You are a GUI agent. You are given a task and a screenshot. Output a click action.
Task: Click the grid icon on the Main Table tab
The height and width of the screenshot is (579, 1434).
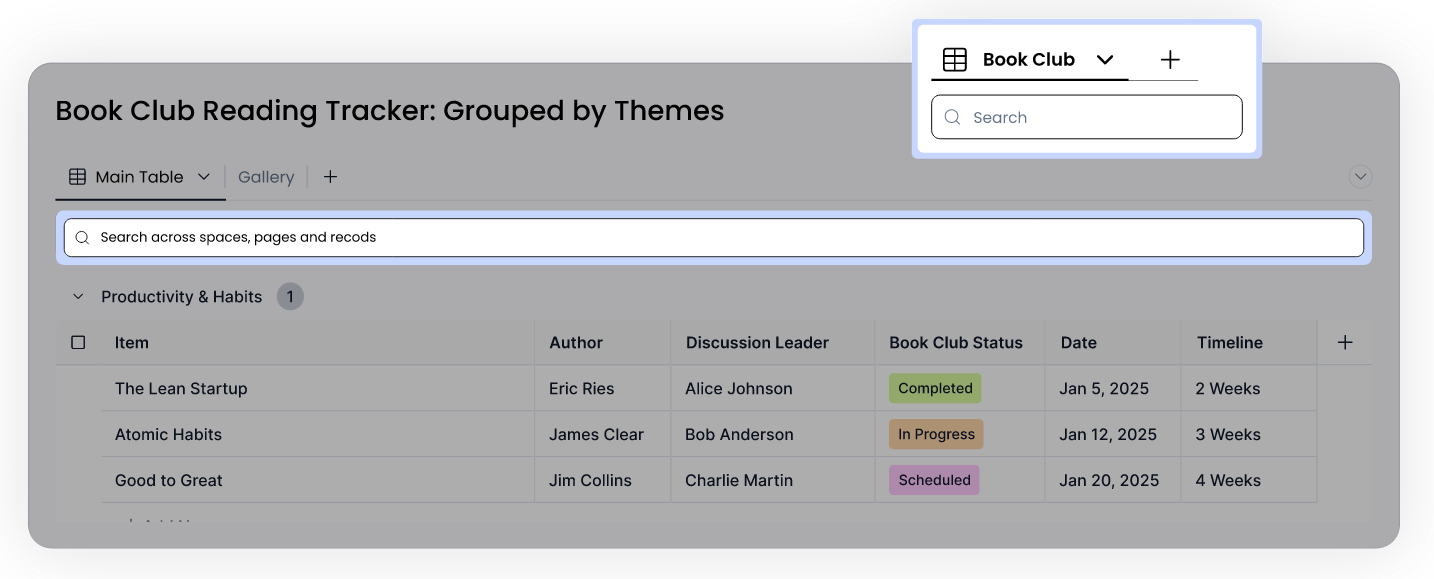[x=77, y=177]
